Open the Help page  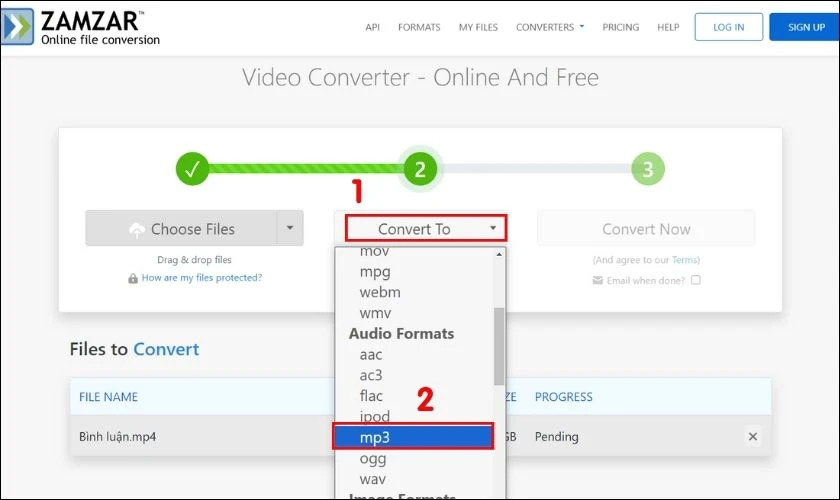pos(668,27)
